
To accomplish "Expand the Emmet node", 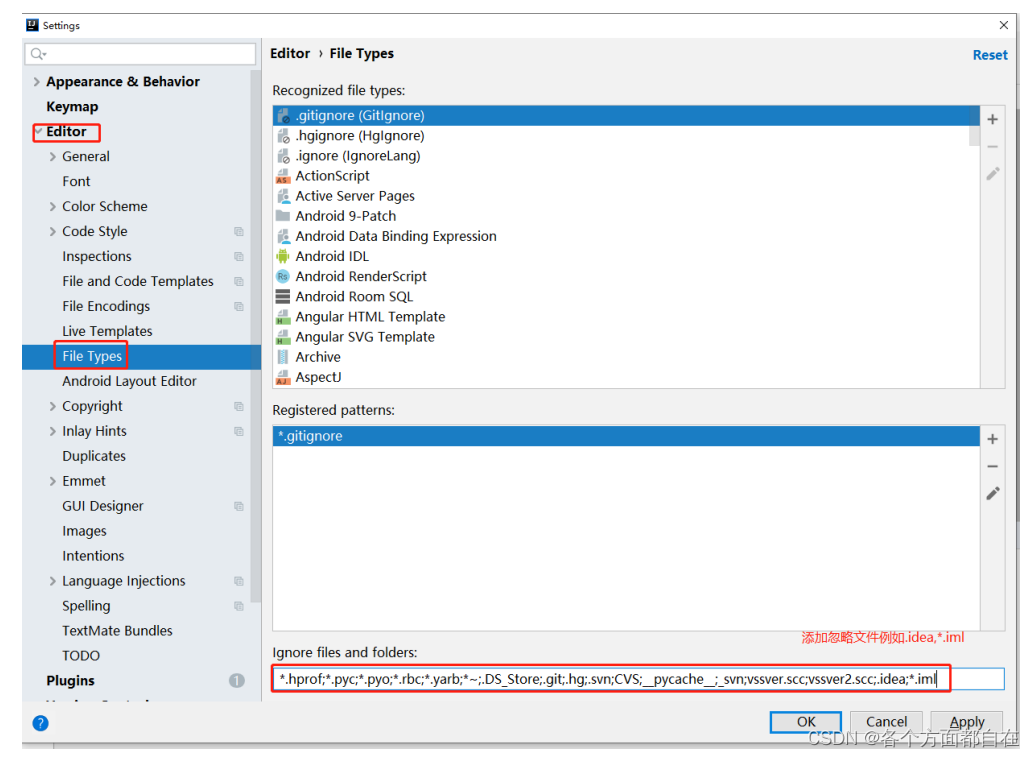I will coord(53,482).
